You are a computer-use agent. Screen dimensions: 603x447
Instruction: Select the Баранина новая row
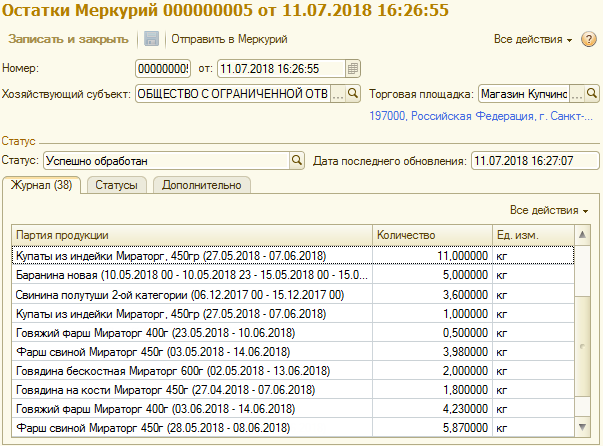(x=293, y=275)
